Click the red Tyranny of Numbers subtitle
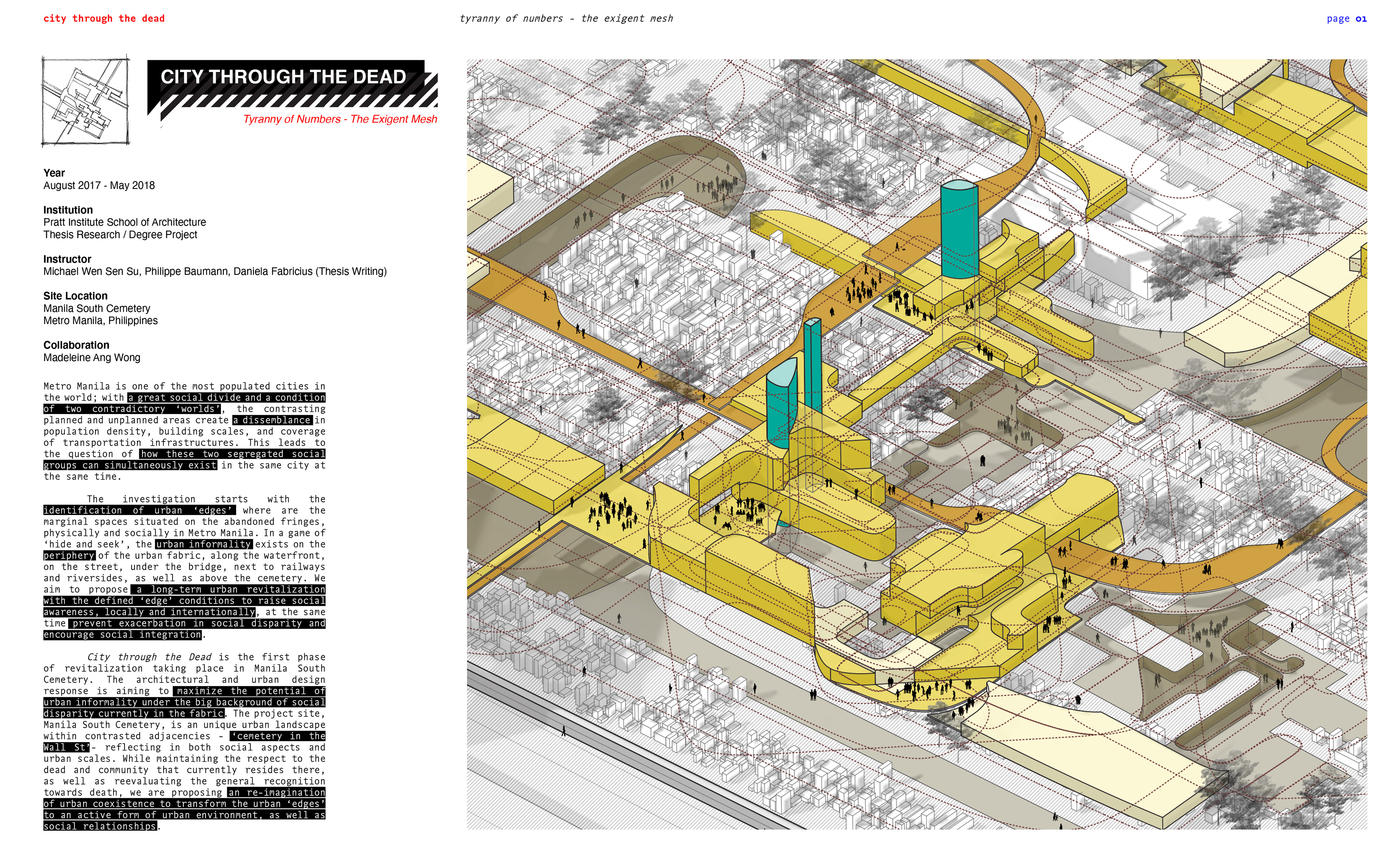 click(340, 119)
